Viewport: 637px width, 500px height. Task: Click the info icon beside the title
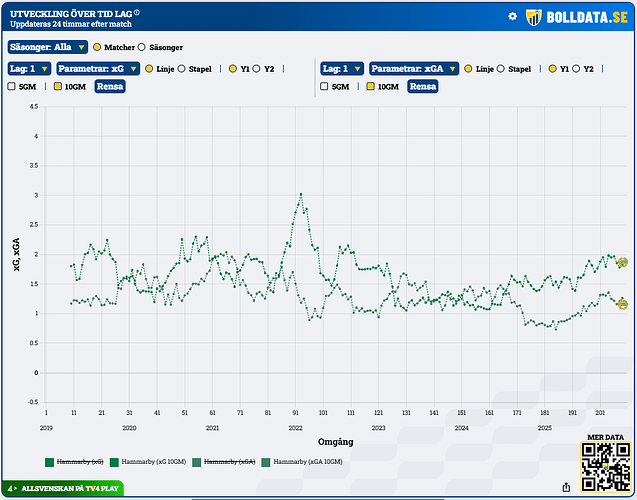[137, 12]
